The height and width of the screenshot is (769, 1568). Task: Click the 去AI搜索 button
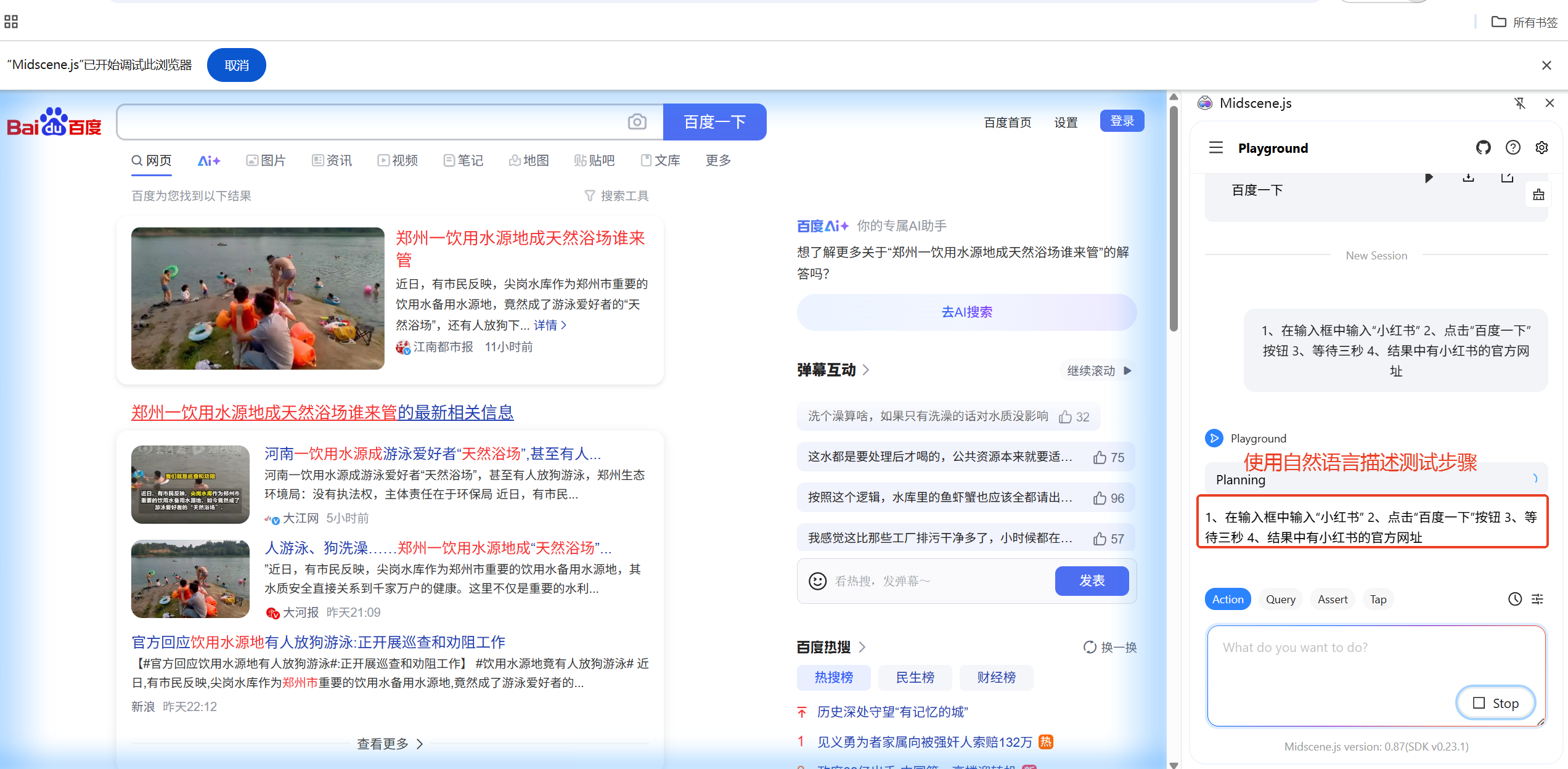tap(966, 312)
